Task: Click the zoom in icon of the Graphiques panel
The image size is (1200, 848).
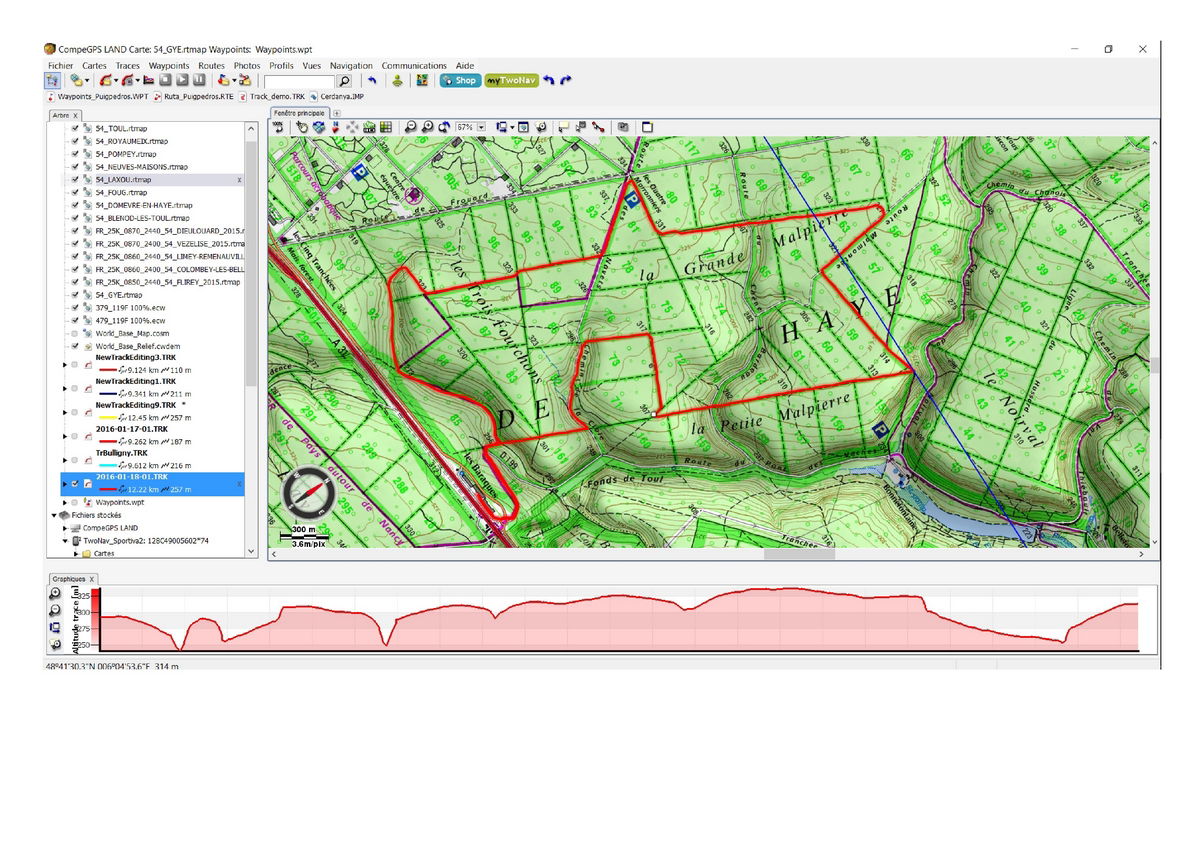Action: click(55, 593)
